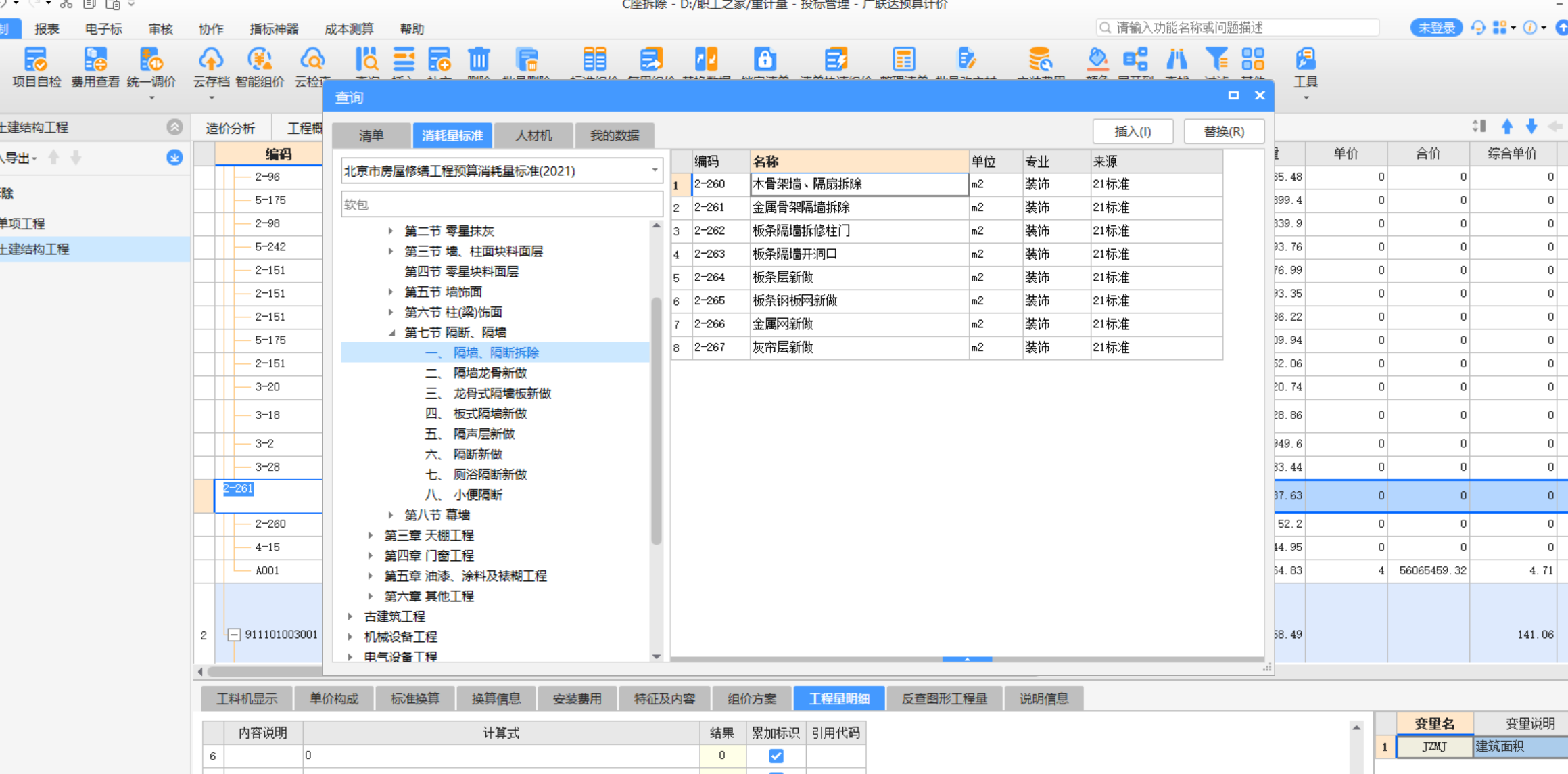This screenshot has width=1568, height=774.
Task: Open the 费用查看 fee viewer
Action: click(95, 67)
